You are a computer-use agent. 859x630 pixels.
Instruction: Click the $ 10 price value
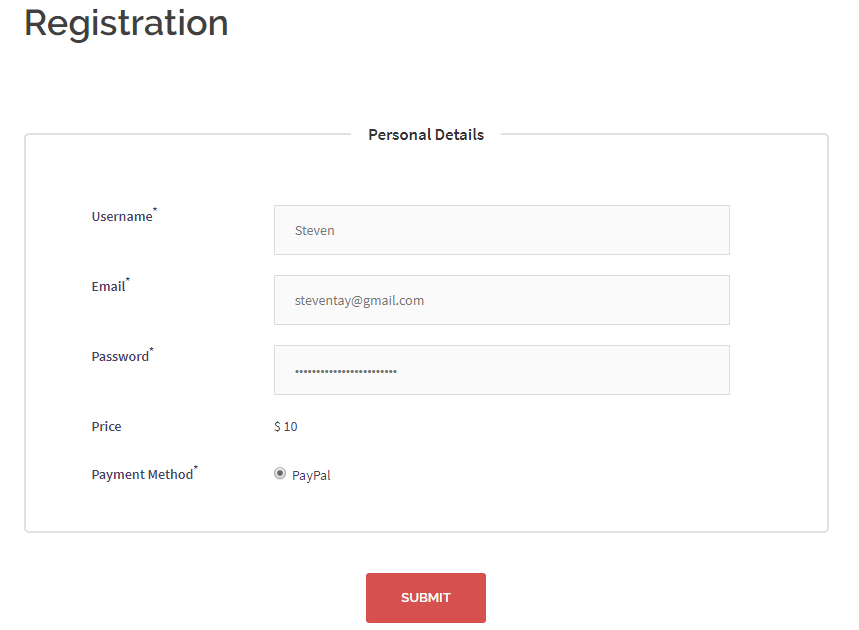[x=285, y=427]
